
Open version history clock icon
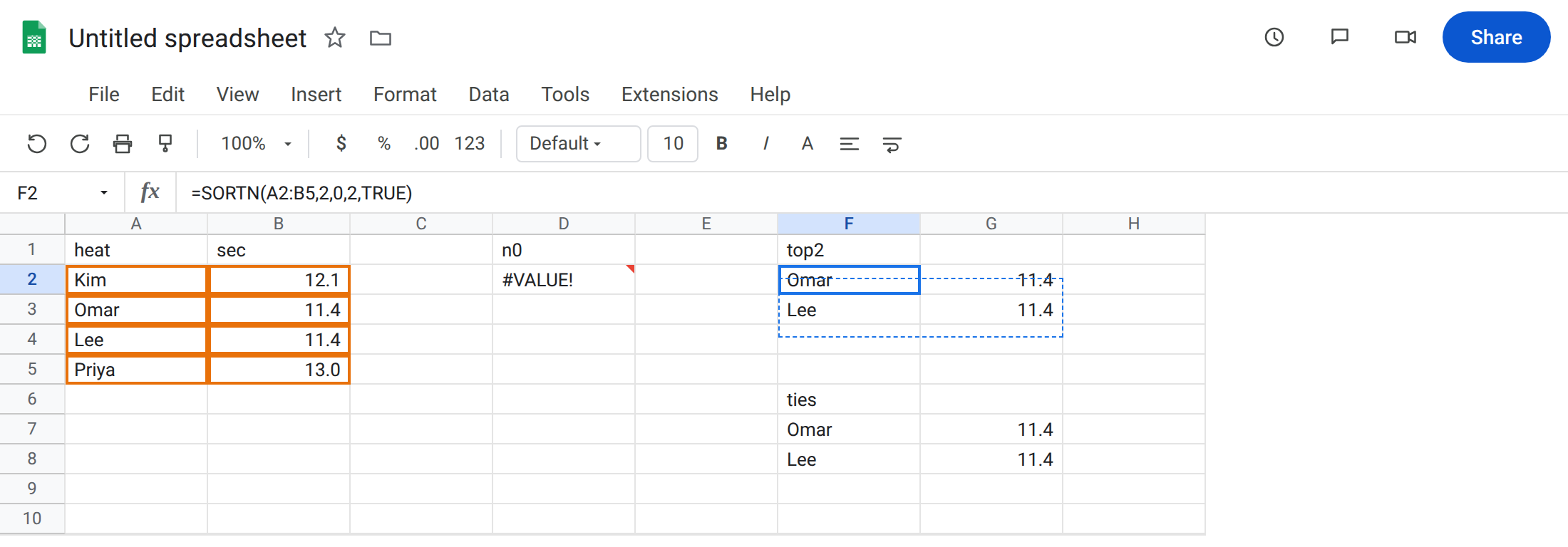tap(1274, 37)
